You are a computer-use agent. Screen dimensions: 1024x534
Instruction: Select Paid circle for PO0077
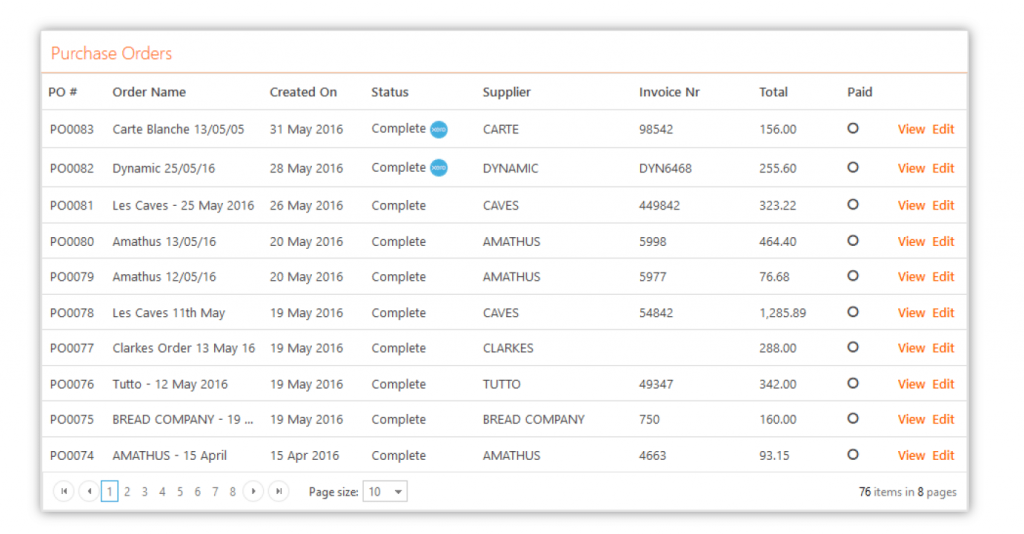click(853, 347)
